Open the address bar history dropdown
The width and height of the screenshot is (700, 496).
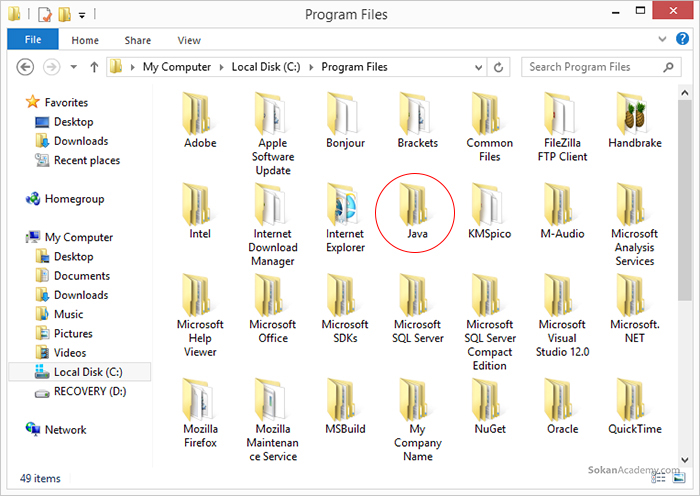[478, 67]
